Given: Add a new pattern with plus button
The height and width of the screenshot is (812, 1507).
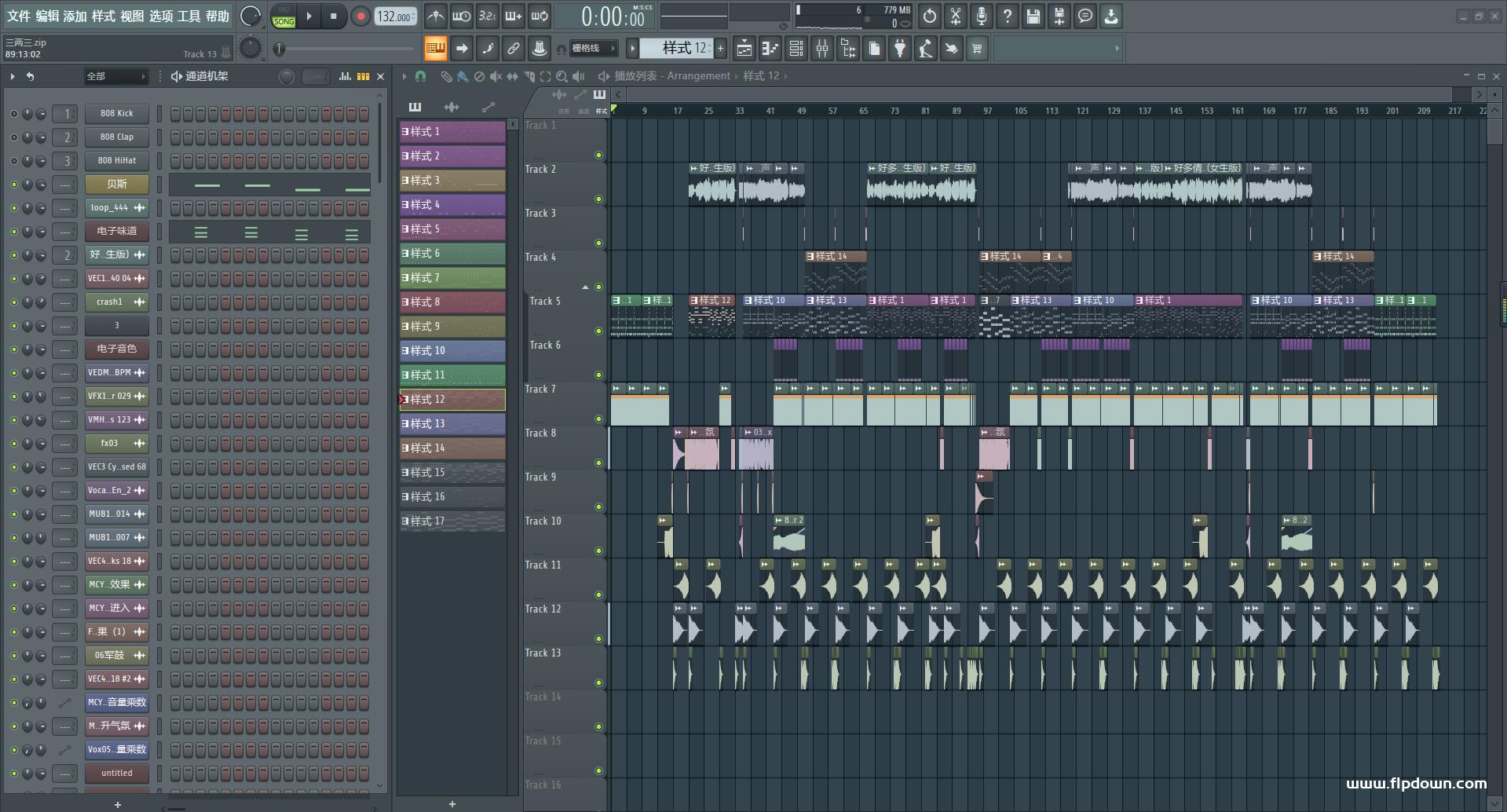Looking at the screenshot, I should point(720,49).
